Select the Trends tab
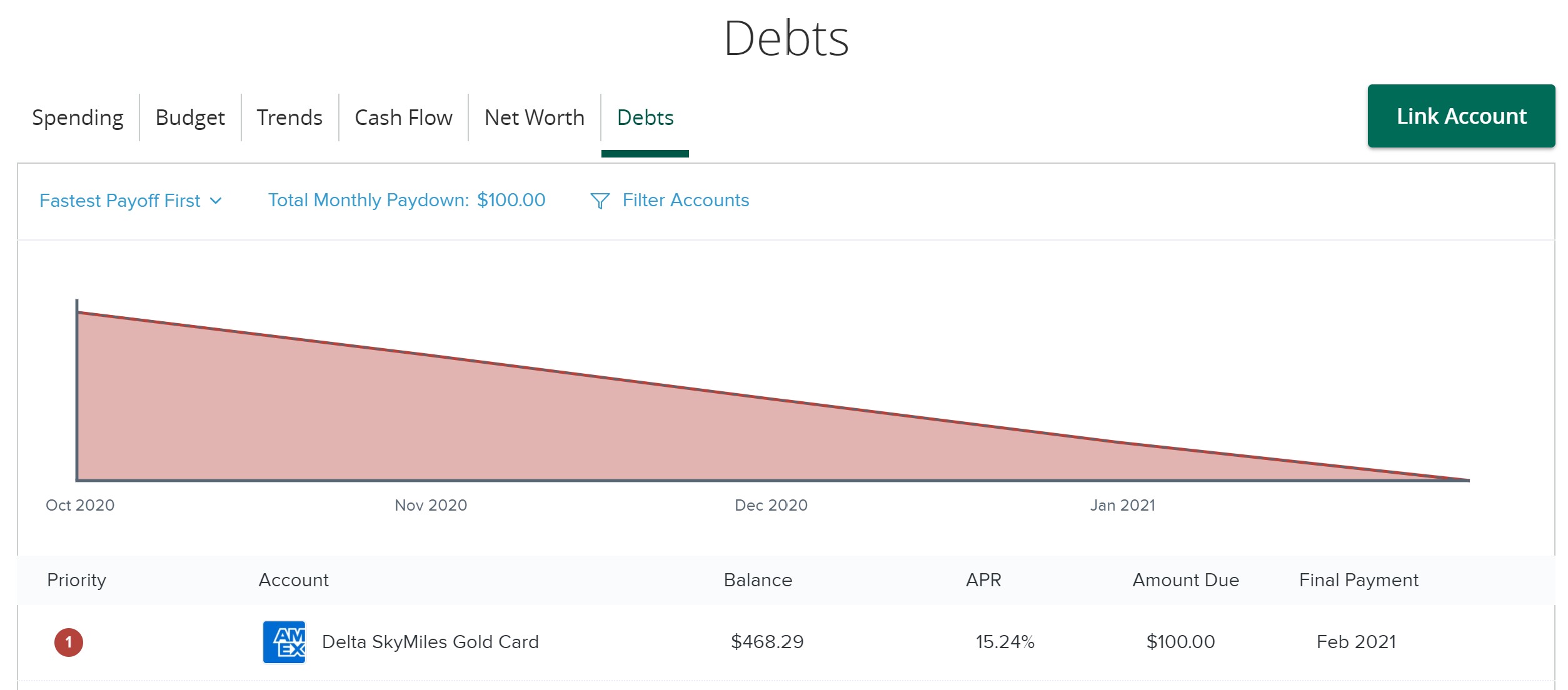The width and height of the screenshot is (1568, 690). (x=290, y=117)
